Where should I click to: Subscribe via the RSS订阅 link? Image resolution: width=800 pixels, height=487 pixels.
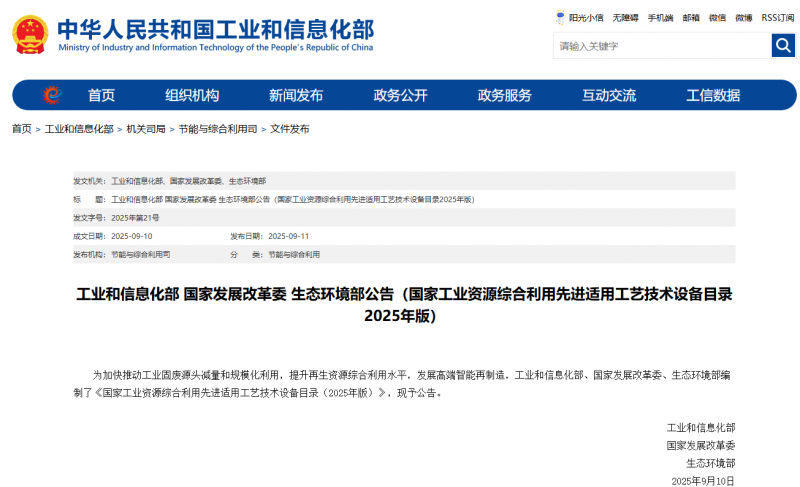(x=777, y=18)
